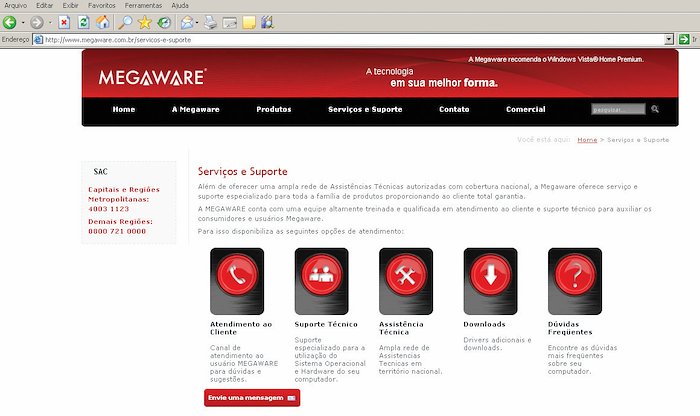Expand the address bar dropdown arrow
The height and width of the screenshot is (416, 700).
tap(669, 39)
